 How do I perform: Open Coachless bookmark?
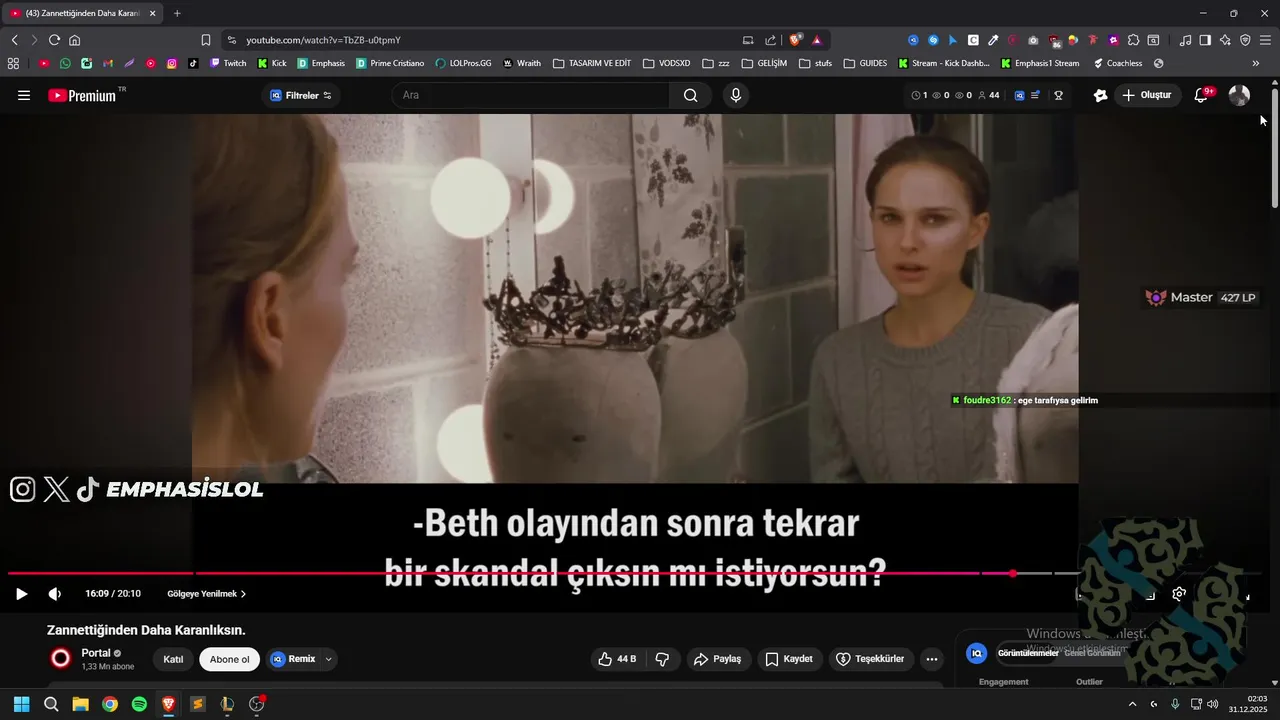click(x=1118, y=63)
